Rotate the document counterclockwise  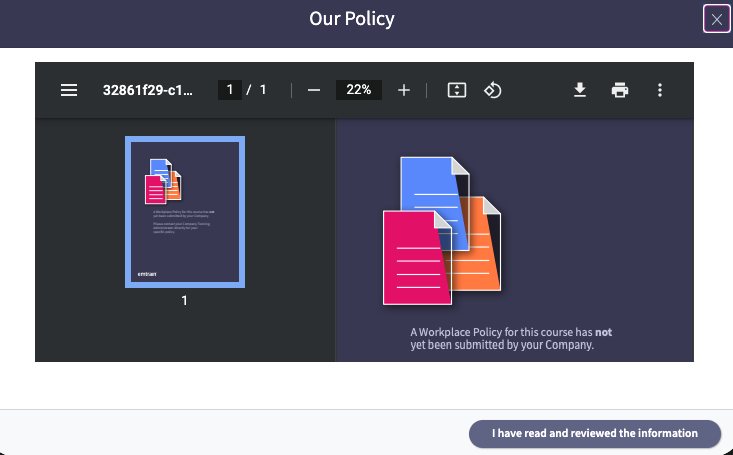coord(492,90)
